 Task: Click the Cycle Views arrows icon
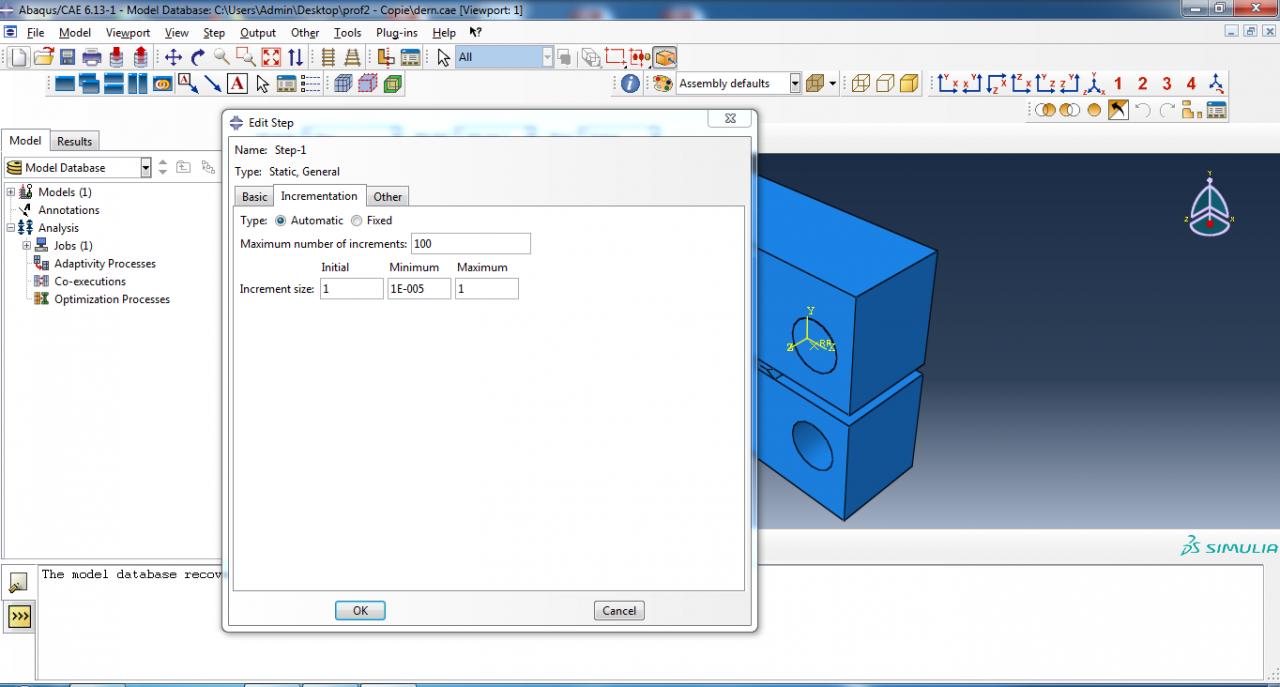[296, 57]
